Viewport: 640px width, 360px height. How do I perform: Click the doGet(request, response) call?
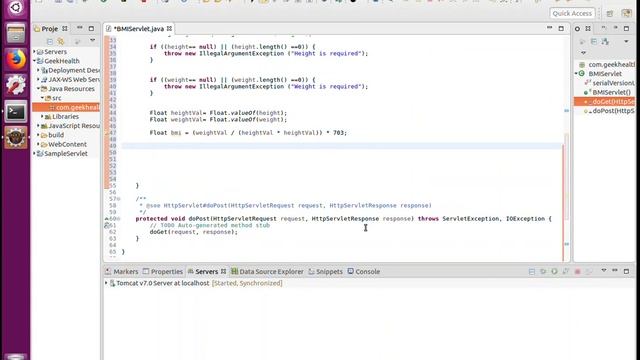[193, 232]
